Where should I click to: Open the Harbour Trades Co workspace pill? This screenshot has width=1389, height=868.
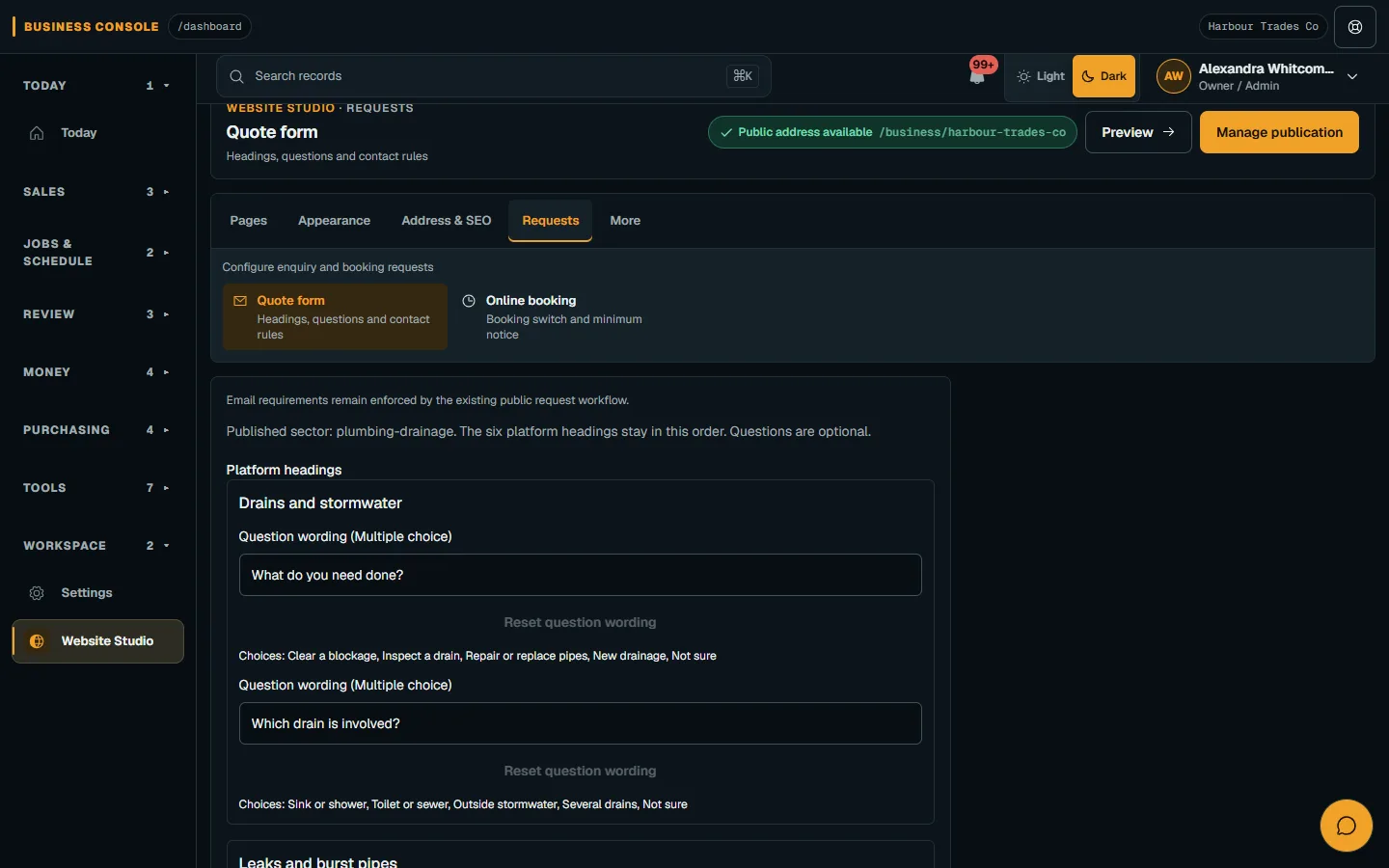coord(1263,27)
